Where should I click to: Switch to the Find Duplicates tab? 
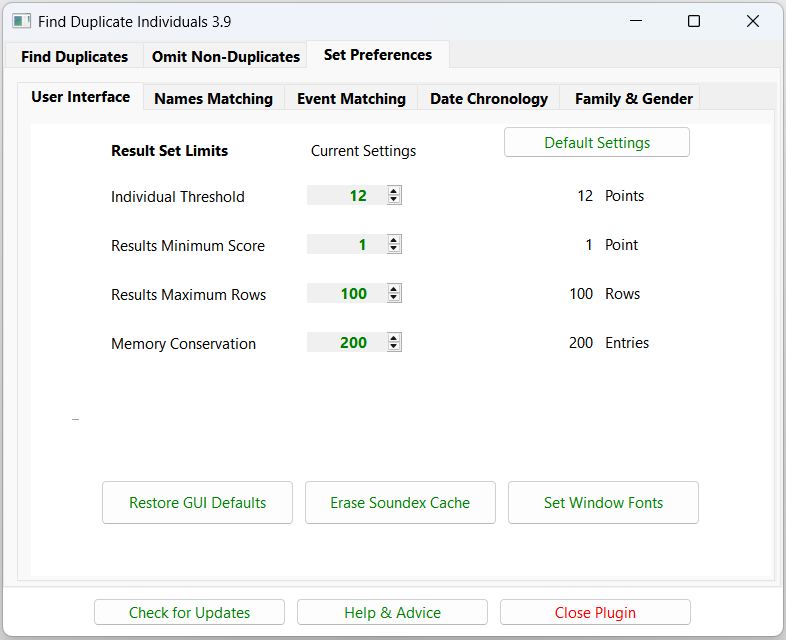click(74, 56)
